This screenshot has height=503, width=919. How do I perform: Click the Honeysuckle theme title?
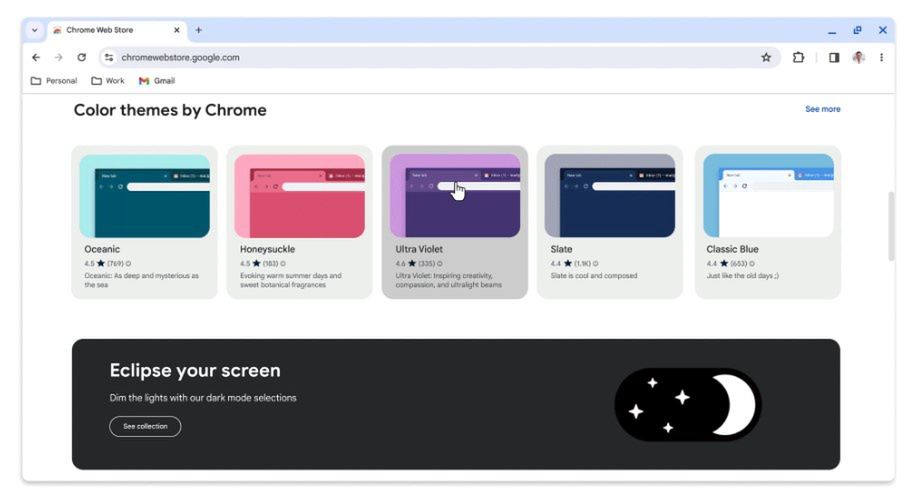pos(267,249)
